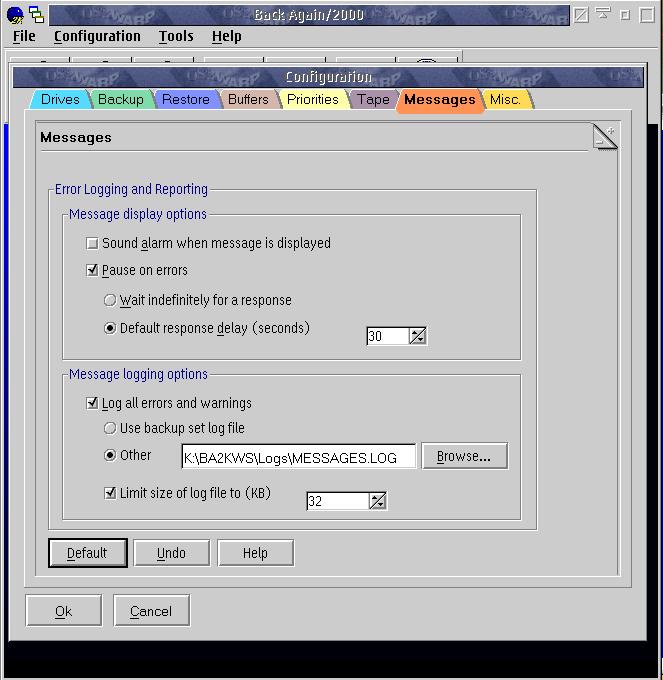The width and height of the screenshot is (663, 680).
Task: Open the File menu
Action: point(24,36)
